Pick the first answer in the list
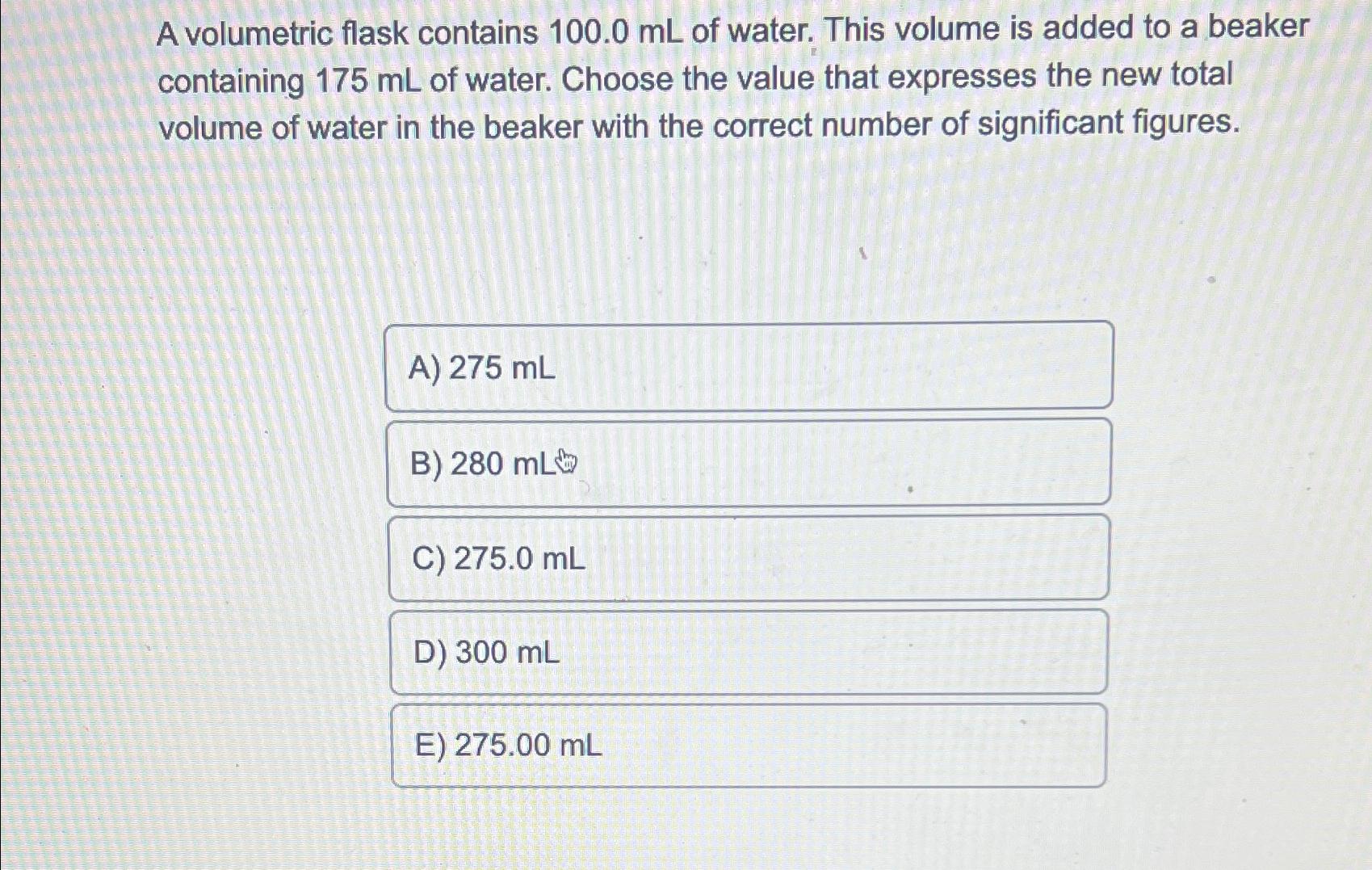 click(749, 368)
